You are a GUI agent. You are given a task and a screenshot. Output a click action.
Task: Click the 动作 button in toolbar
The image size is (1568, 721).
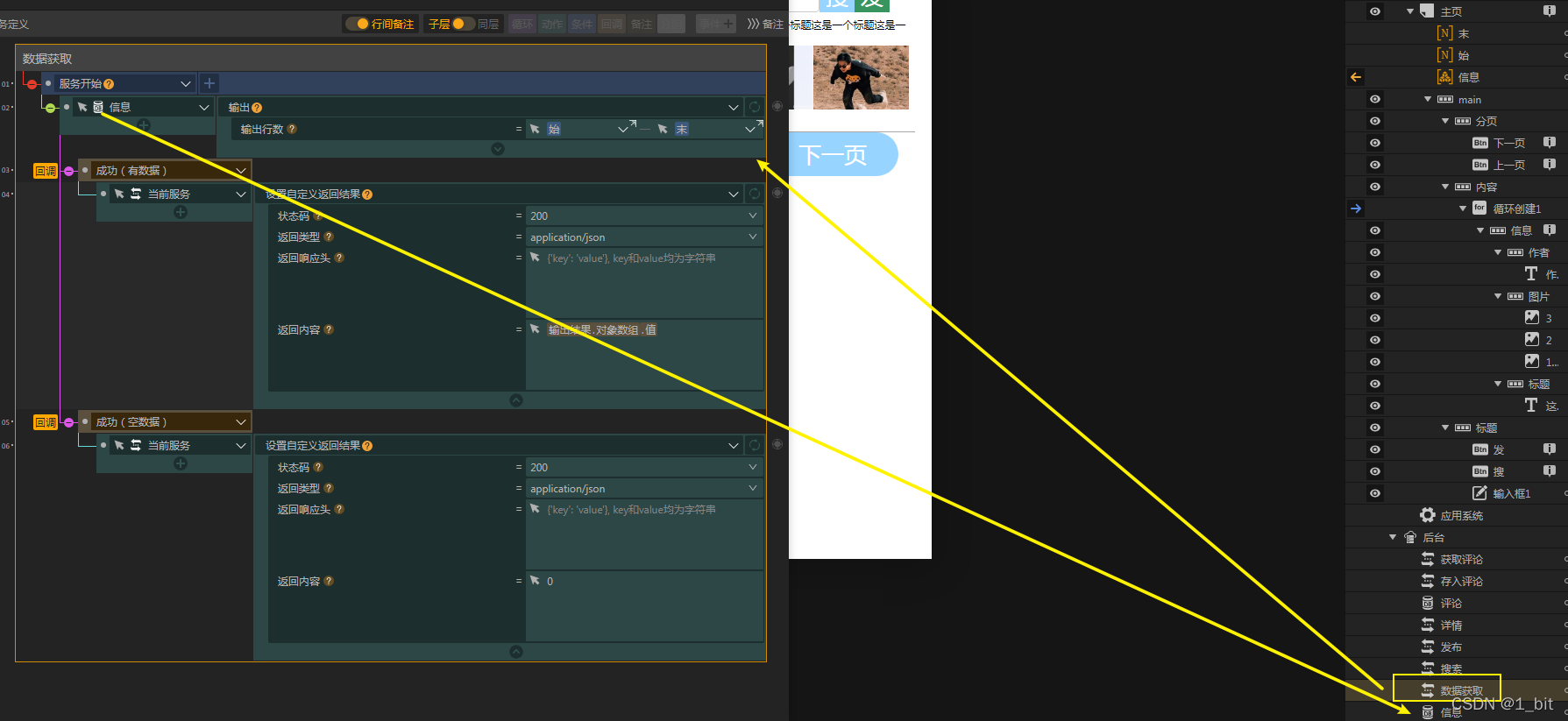552,24
